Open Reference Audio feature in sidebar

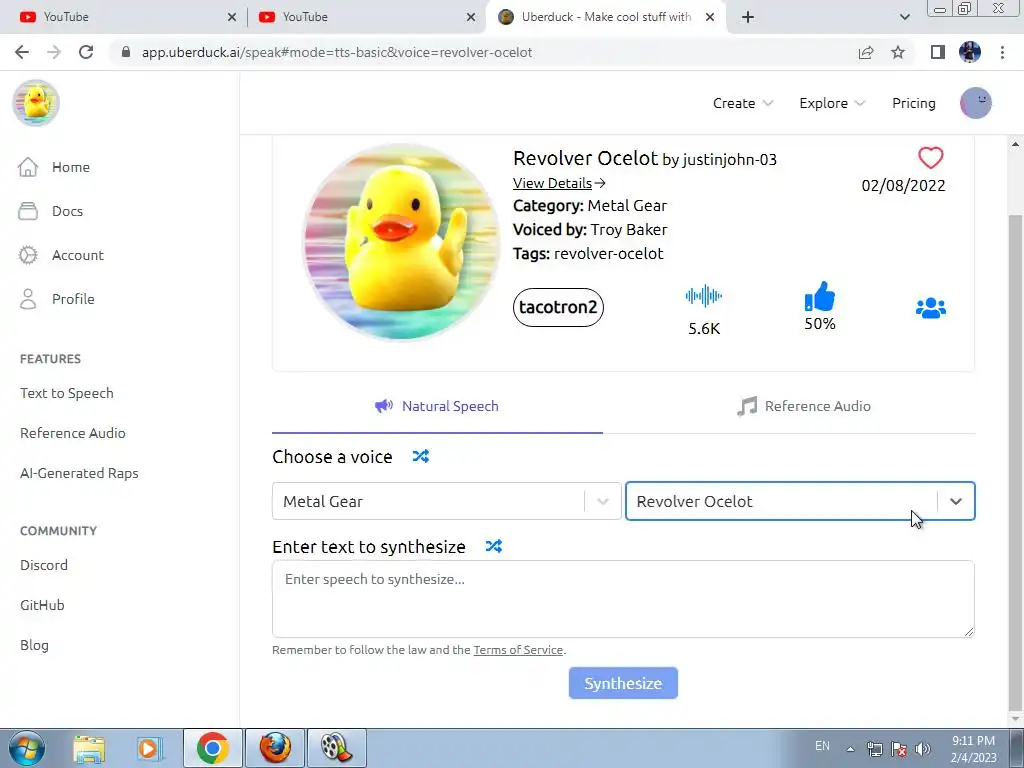72,433
